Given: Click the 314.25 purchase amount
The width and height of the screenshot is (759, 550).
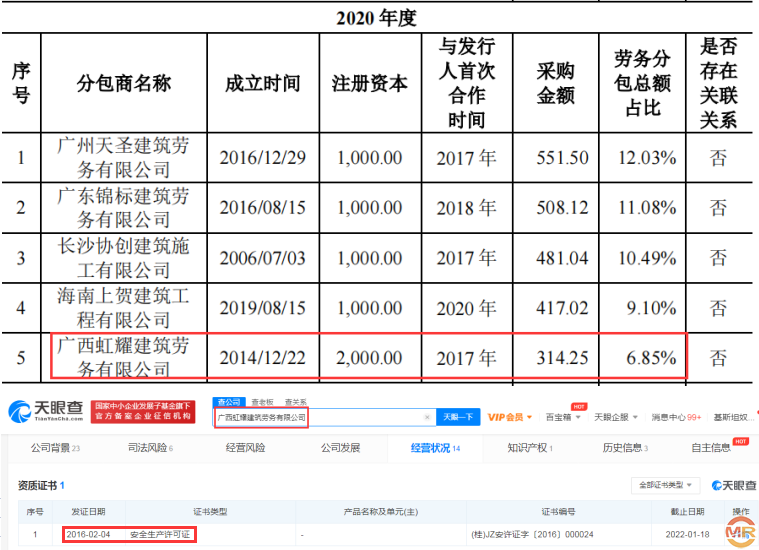Looking at the screenshot, I should tap(562, 358).
